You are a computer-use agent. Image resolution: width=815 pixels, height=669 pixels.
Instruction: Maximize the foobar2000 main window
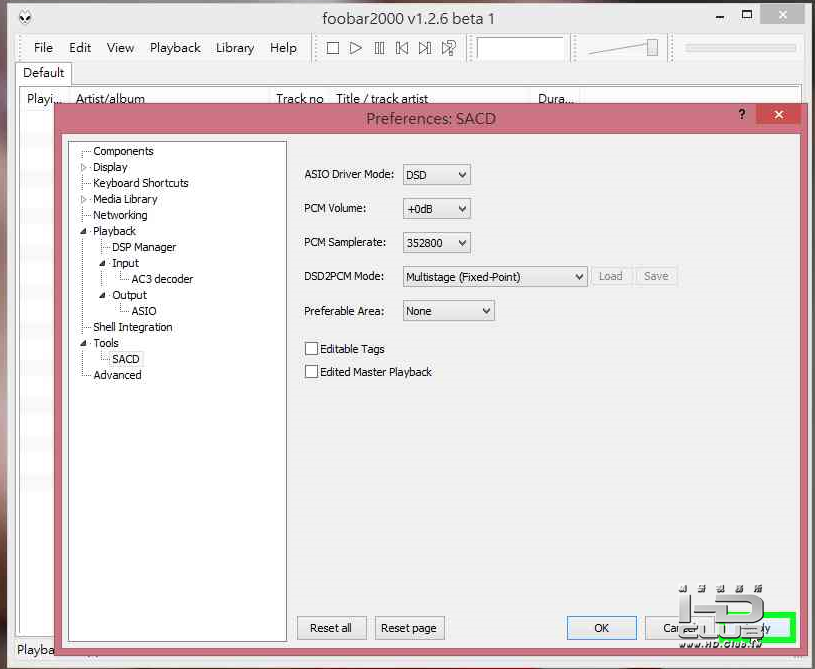point(747,15)
